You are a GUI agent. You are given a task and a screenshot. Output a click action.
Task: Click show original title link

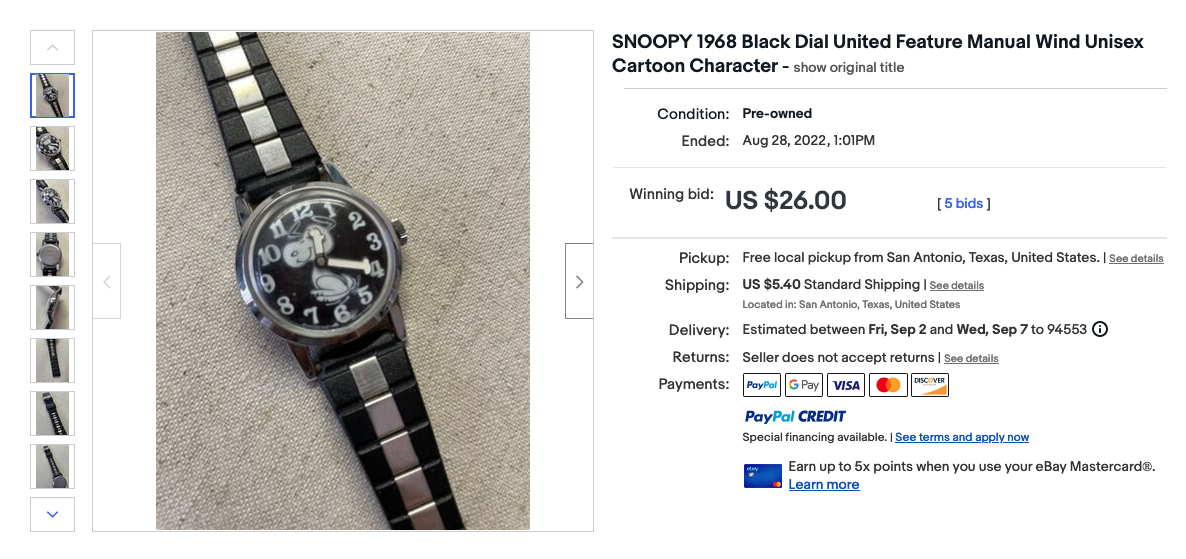848,68
